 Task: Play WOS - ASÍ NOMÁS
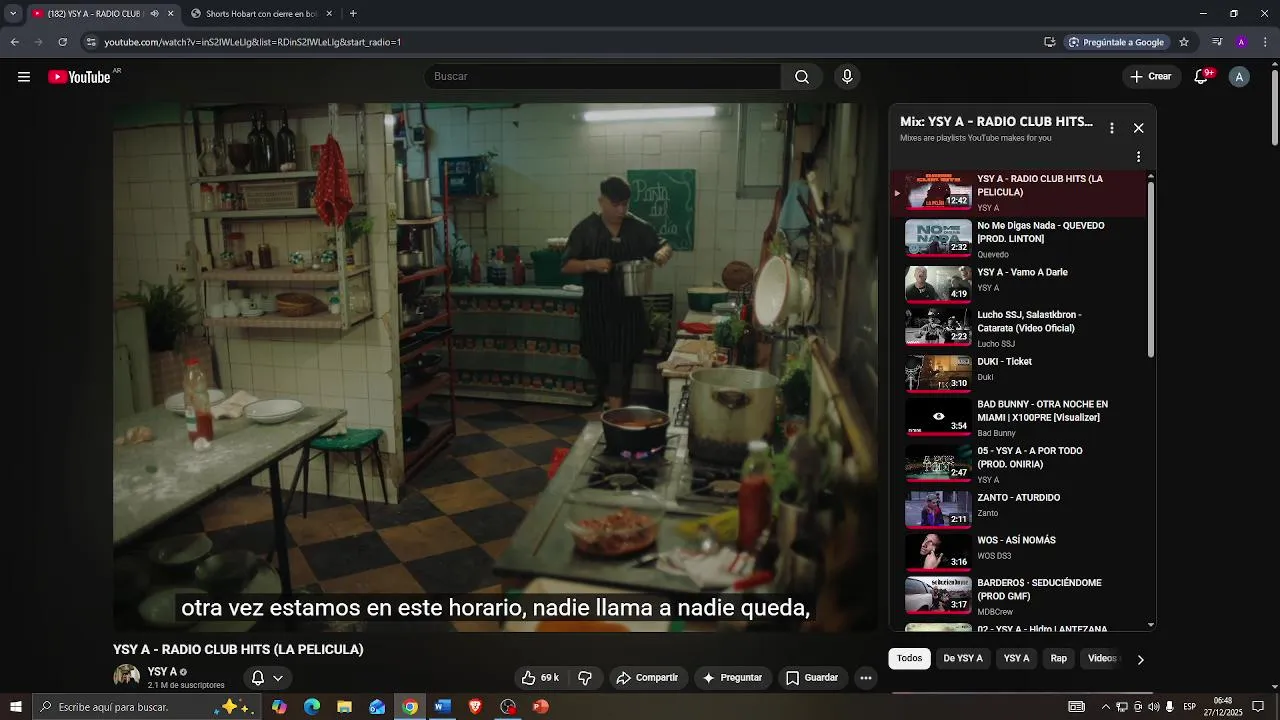tap(1018, 551)
